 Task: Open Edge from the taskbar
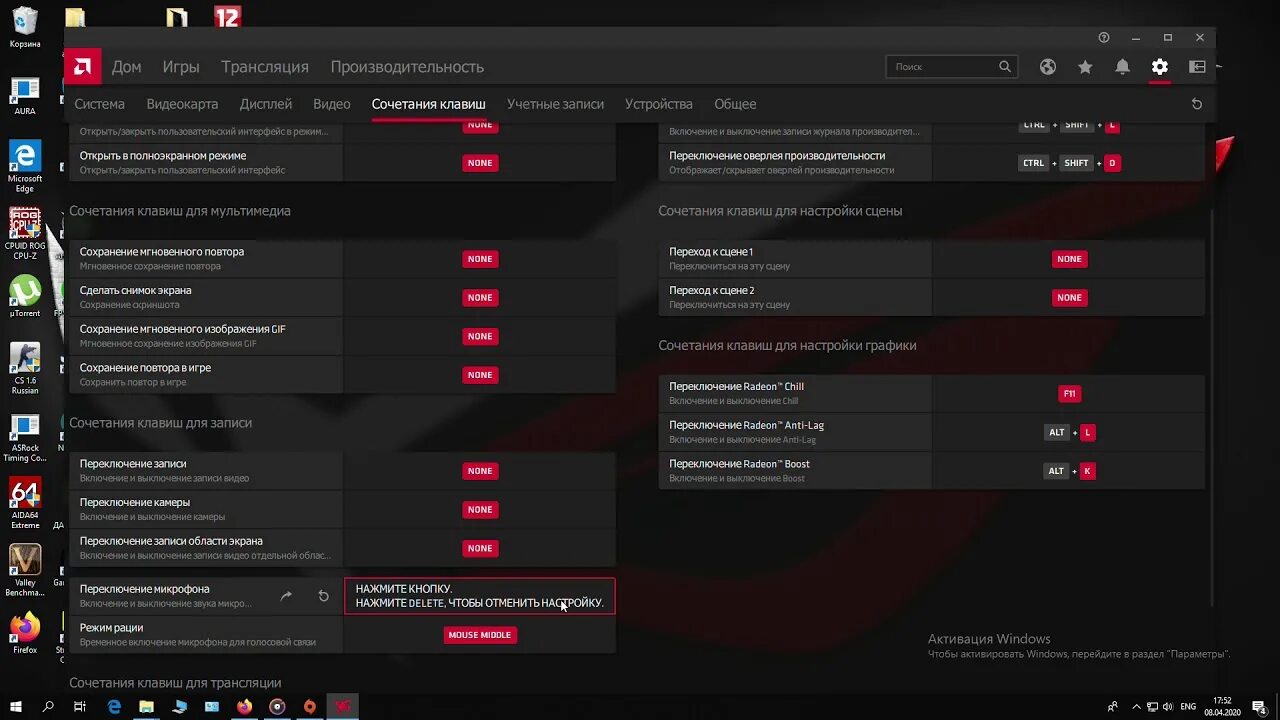(114, 706)
